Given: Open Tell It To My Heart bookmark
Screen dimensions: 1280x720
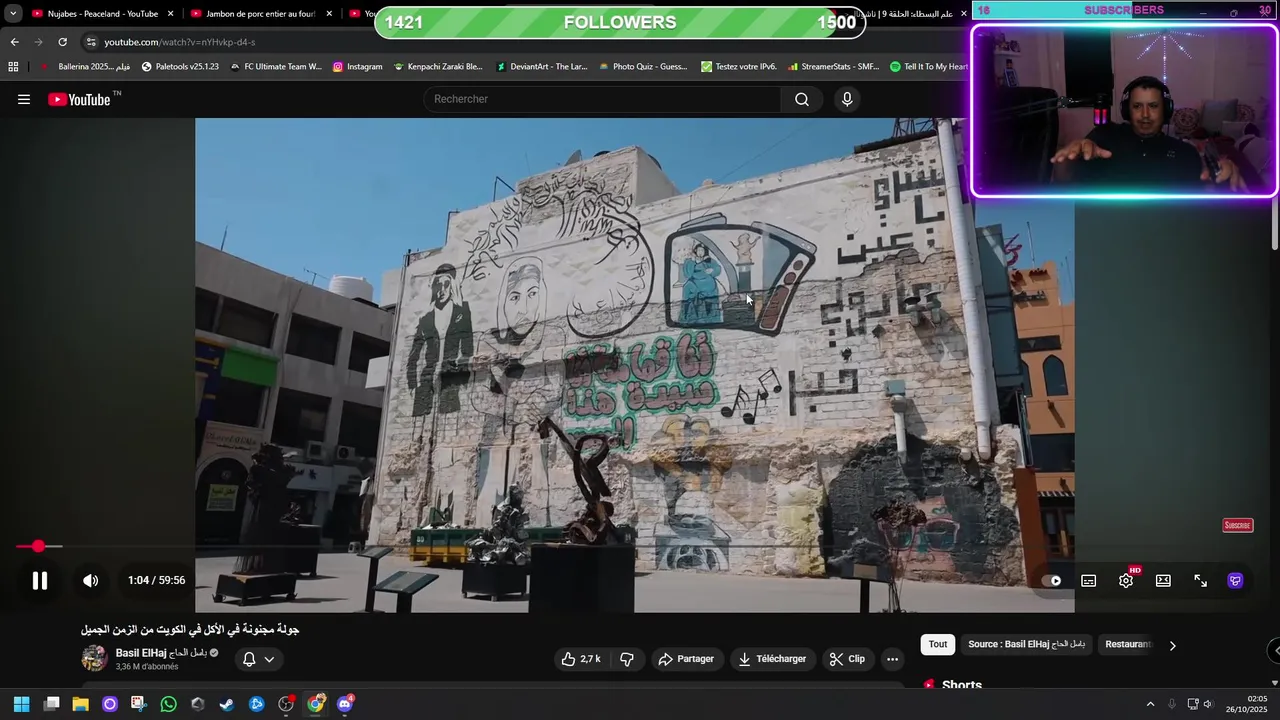Looking at the screenshot, I should 929,67.
